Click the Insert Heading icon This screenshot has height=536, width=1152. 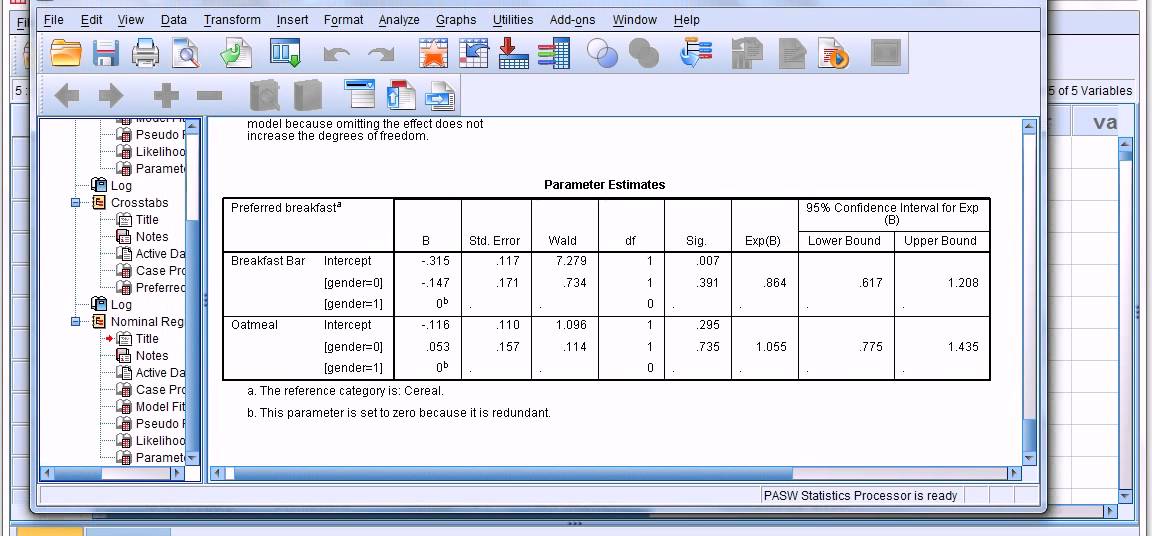pos(359,95)
